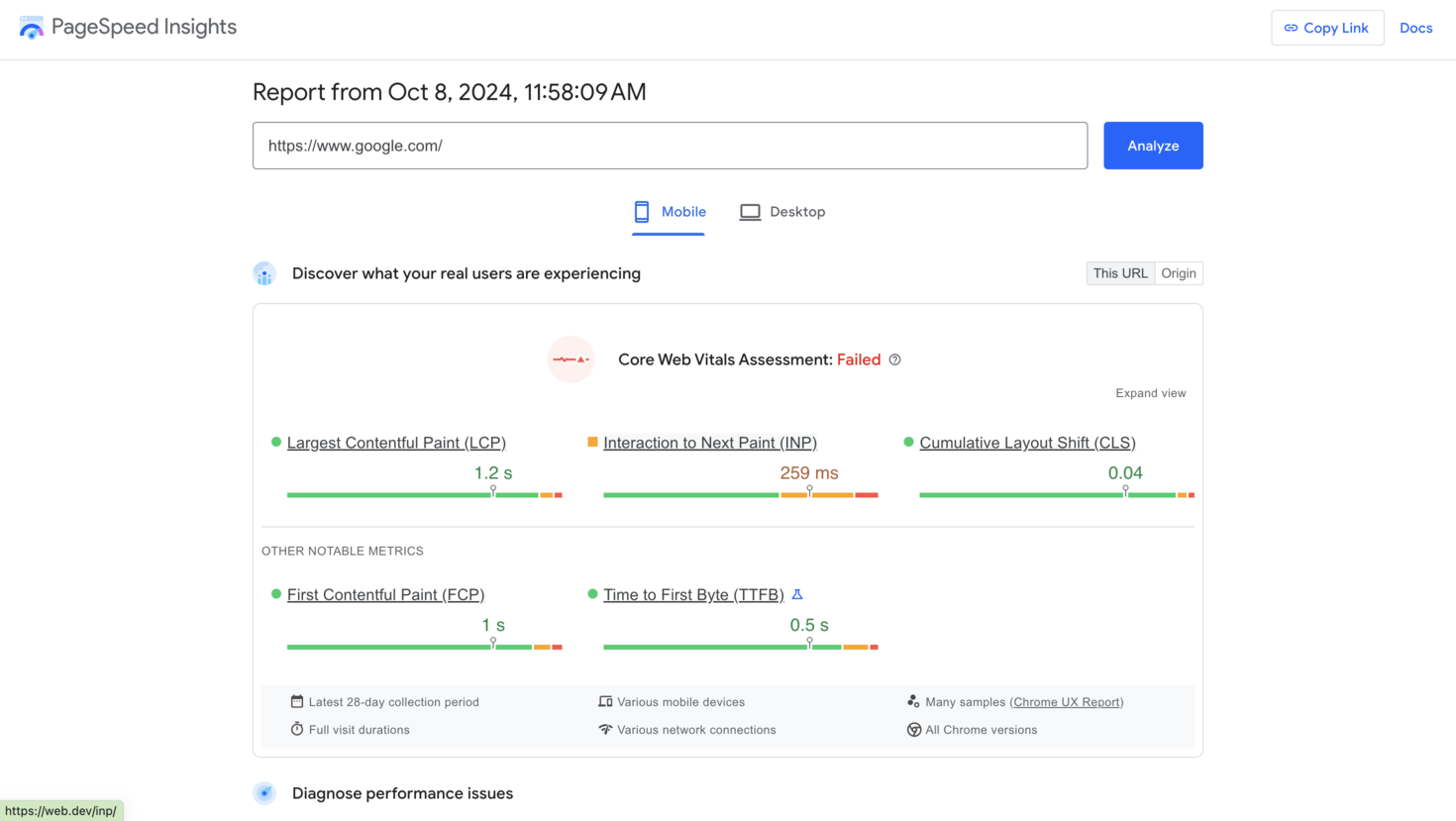
Task: Switch to the Desktop tab
Action: 782,211
